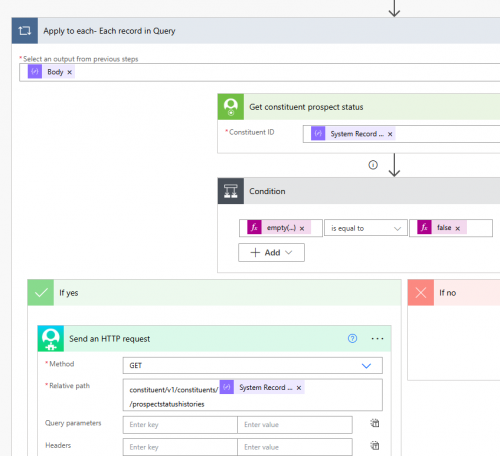Remove the Body token from output field
Image resolution: width=500 pixels, height=456 pixels.
click(69, 72)
